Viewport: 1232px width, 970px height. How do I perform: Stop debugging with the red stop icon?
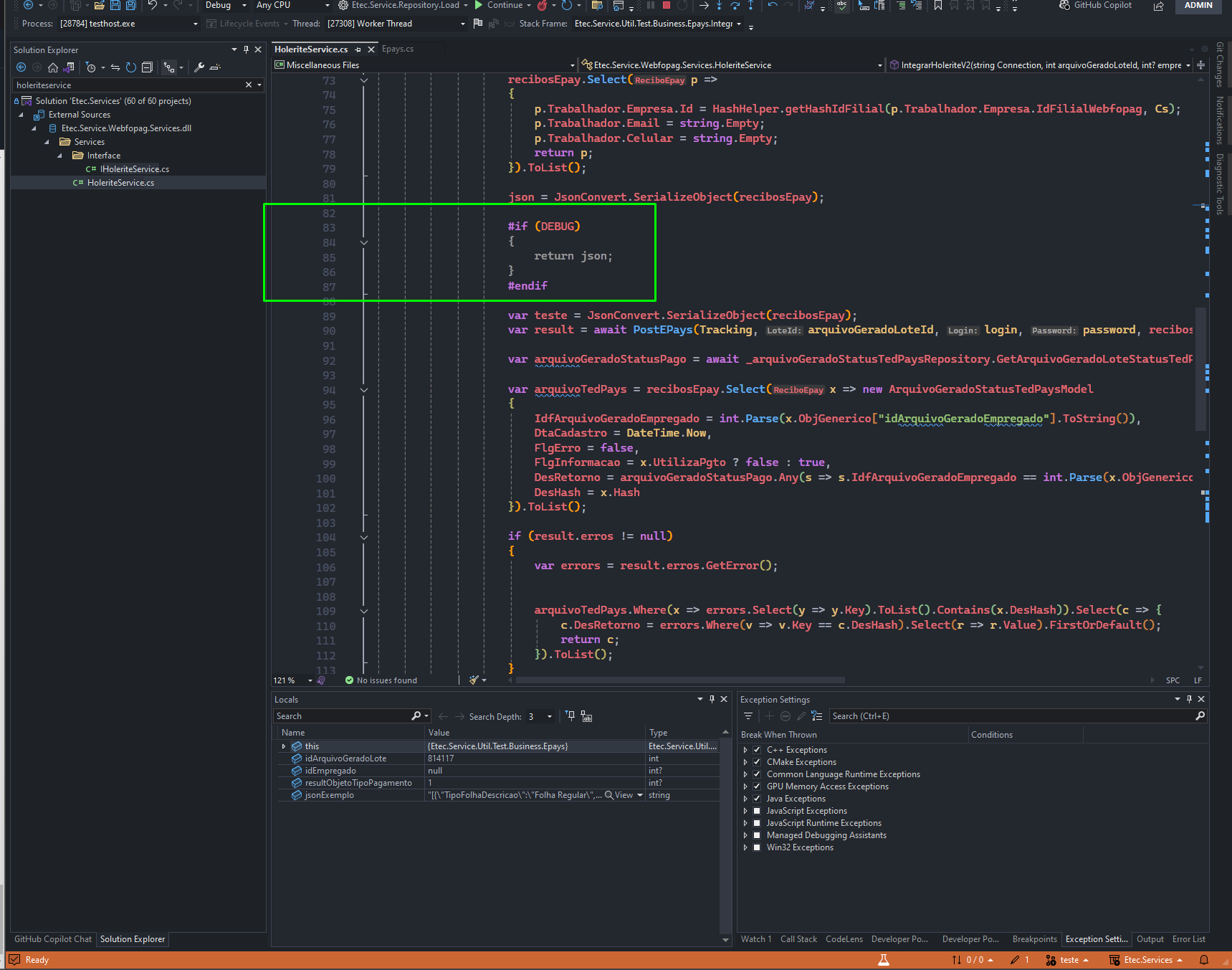[666, 5]
